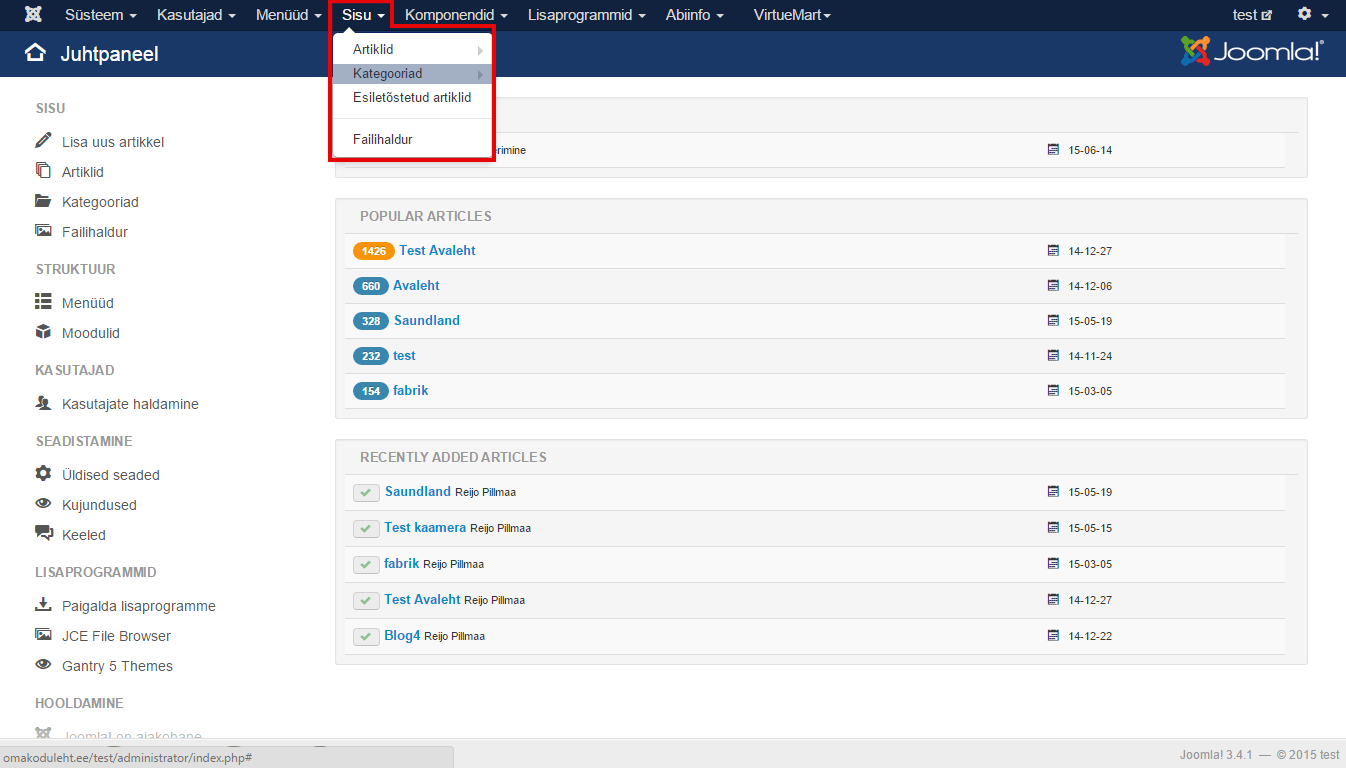The image size is (1346, 768).
Task: Open the Test Avaleht popular article link
Action: (437, 250)
